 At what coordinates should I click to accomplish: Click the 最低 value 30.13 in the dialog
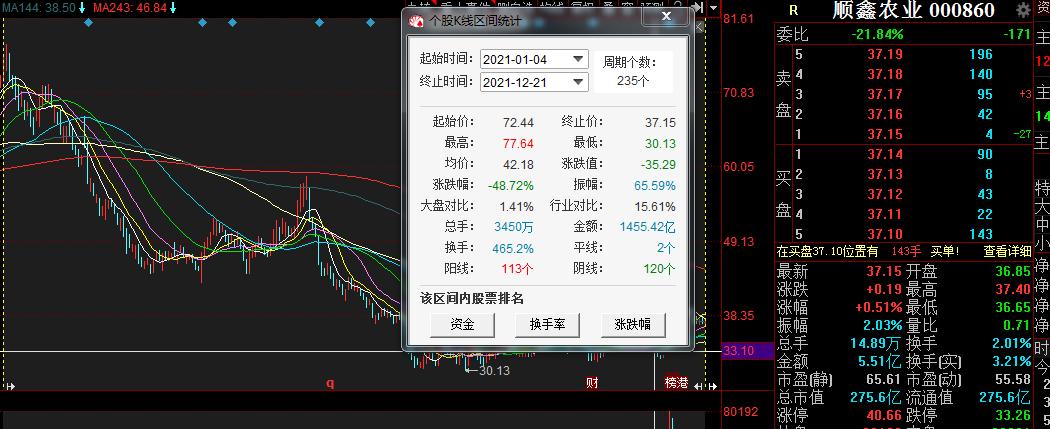(660, 143)
